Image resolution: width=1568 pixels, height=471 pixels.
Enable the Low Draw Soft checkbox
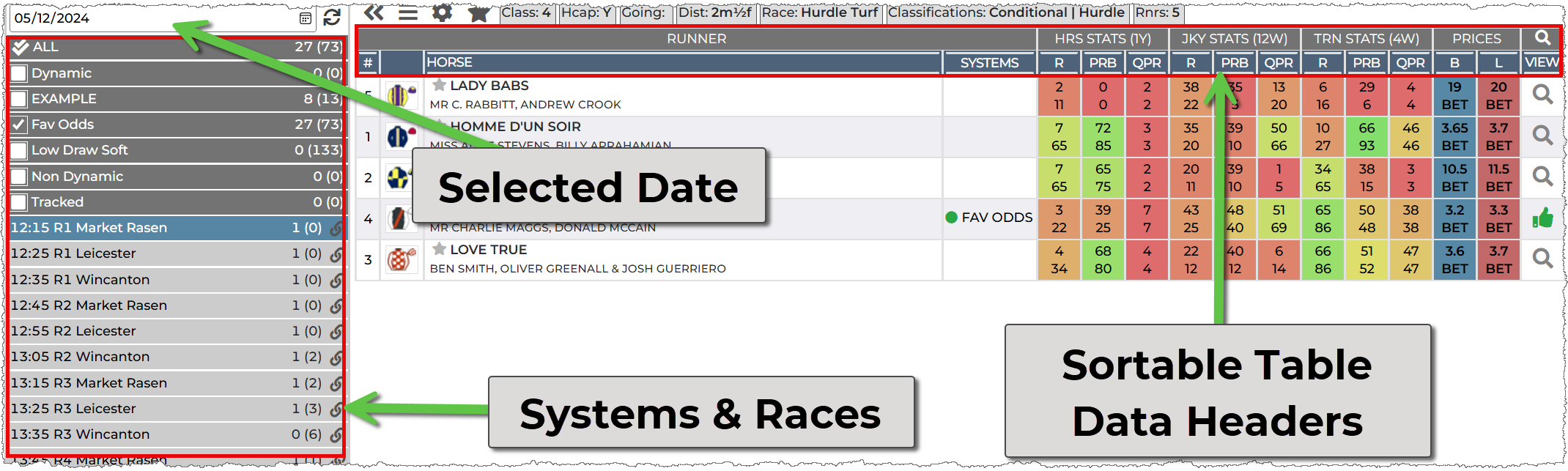coord(19,151)
